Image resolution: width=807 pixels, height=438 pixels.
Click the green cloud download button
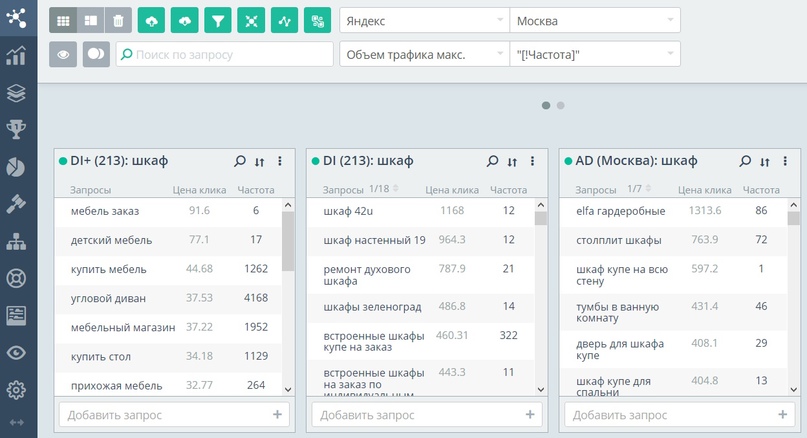(184, 21)
